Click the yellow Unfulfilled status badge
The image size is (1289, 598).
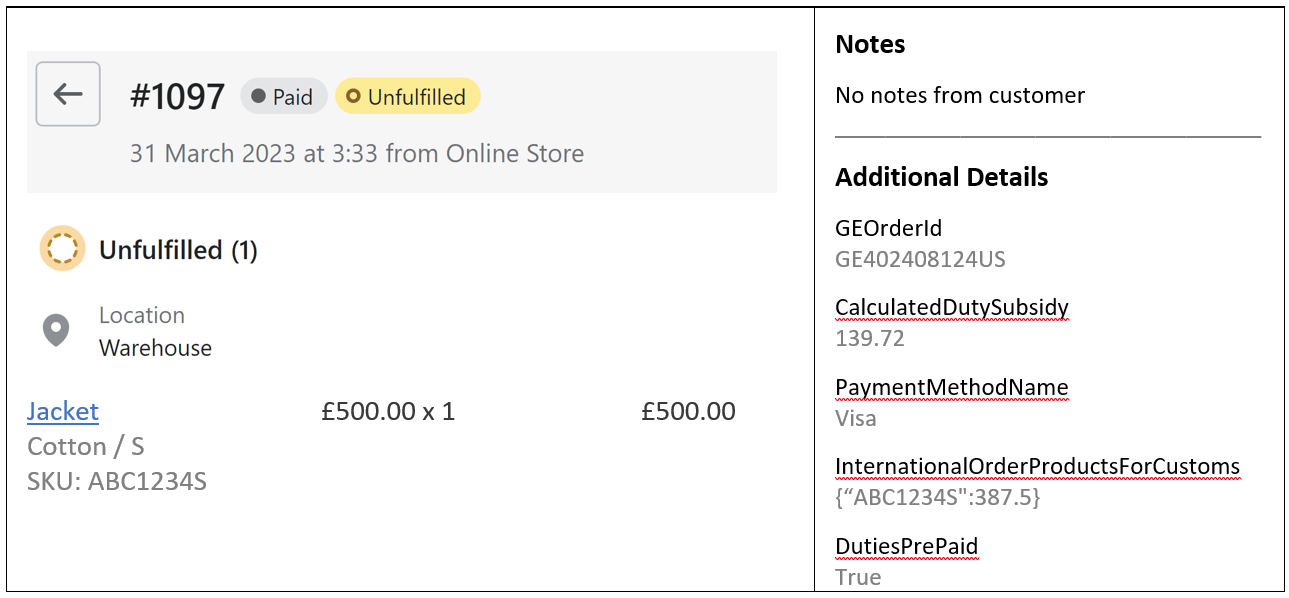(x=408, y=97)
